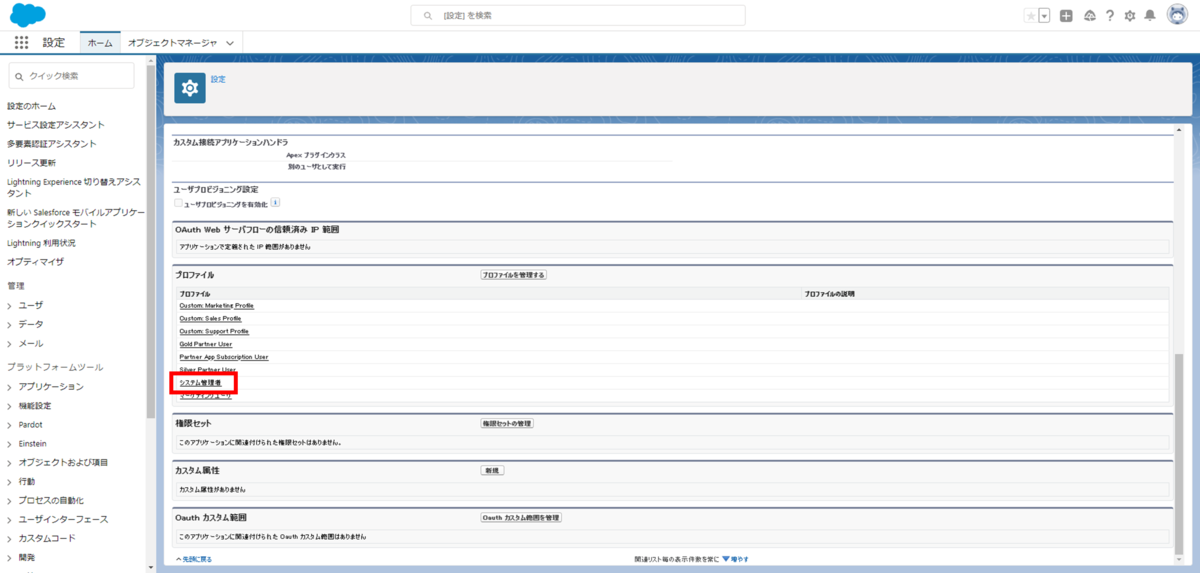Open Partner App Subscription User link

224,357
